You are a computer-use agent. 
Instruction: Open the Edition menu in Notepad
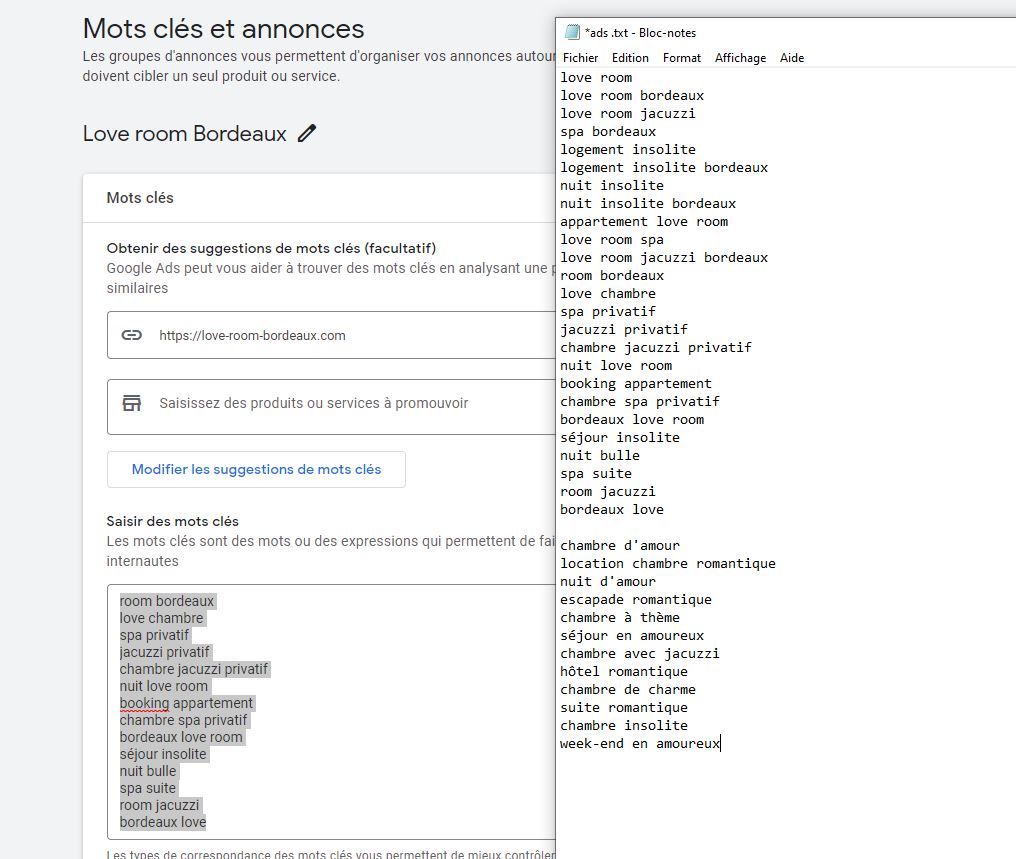[x=630, y=58]
